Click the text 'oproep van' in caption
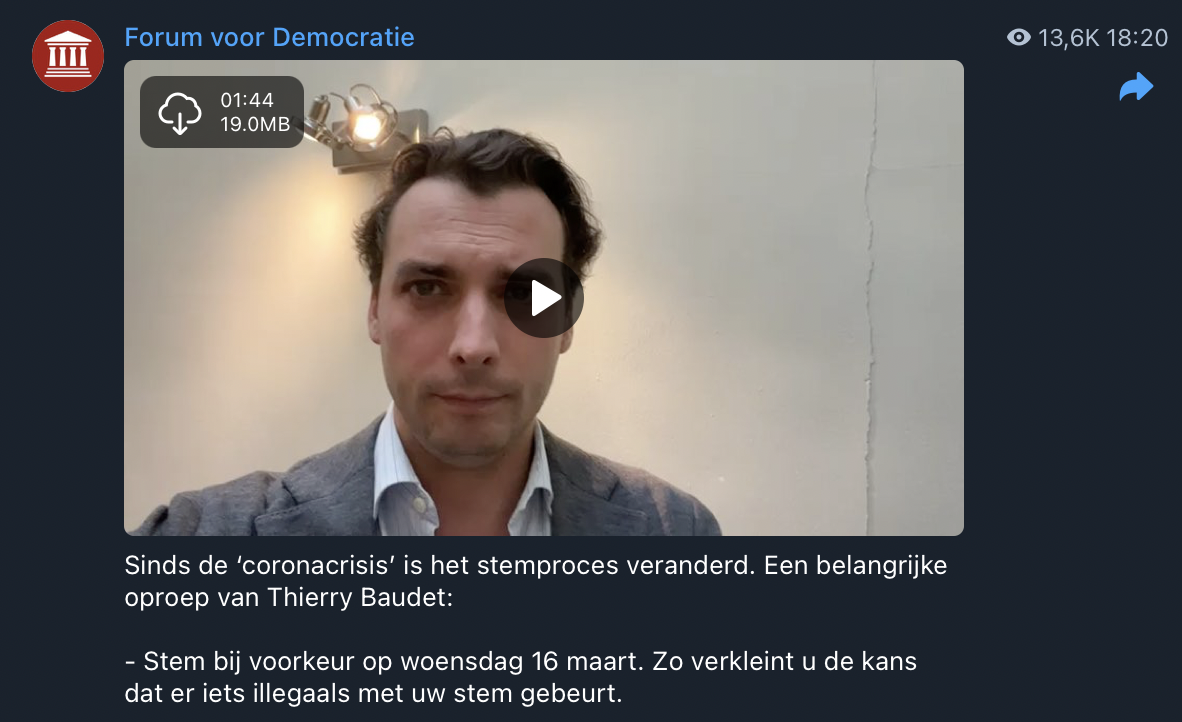Screen dimensions: 1182x722 click(191, 598)
